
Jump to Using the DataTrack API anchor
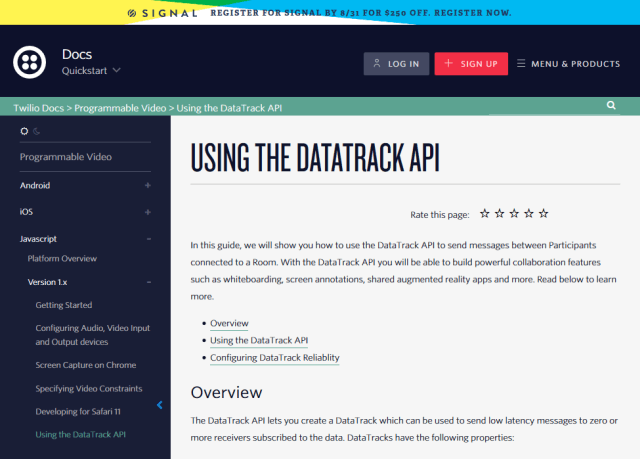259,341
